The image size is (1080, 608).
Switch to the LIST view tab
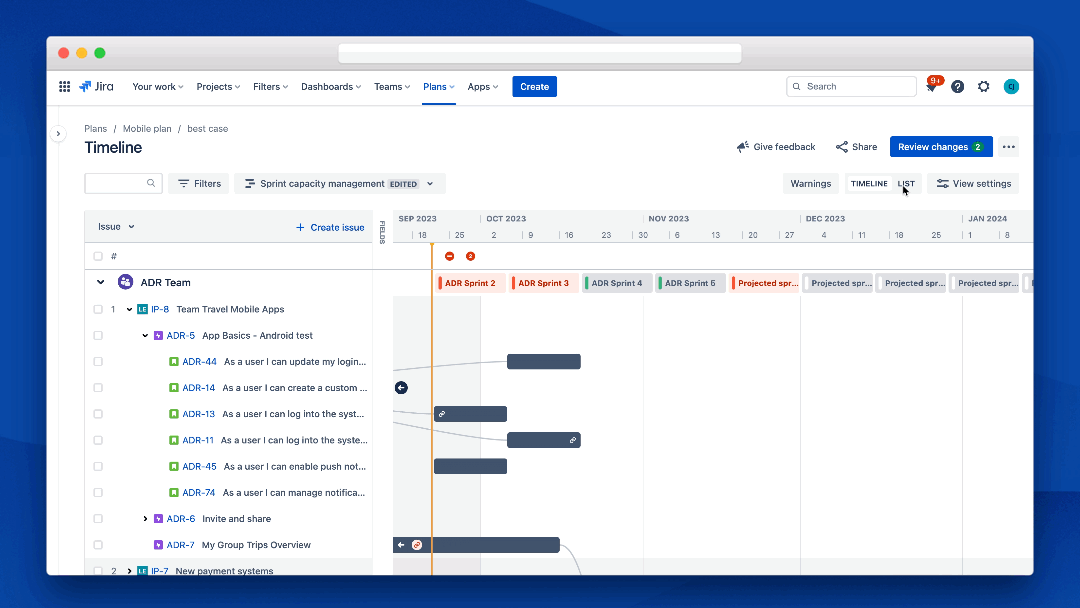[x=906, y=183]
